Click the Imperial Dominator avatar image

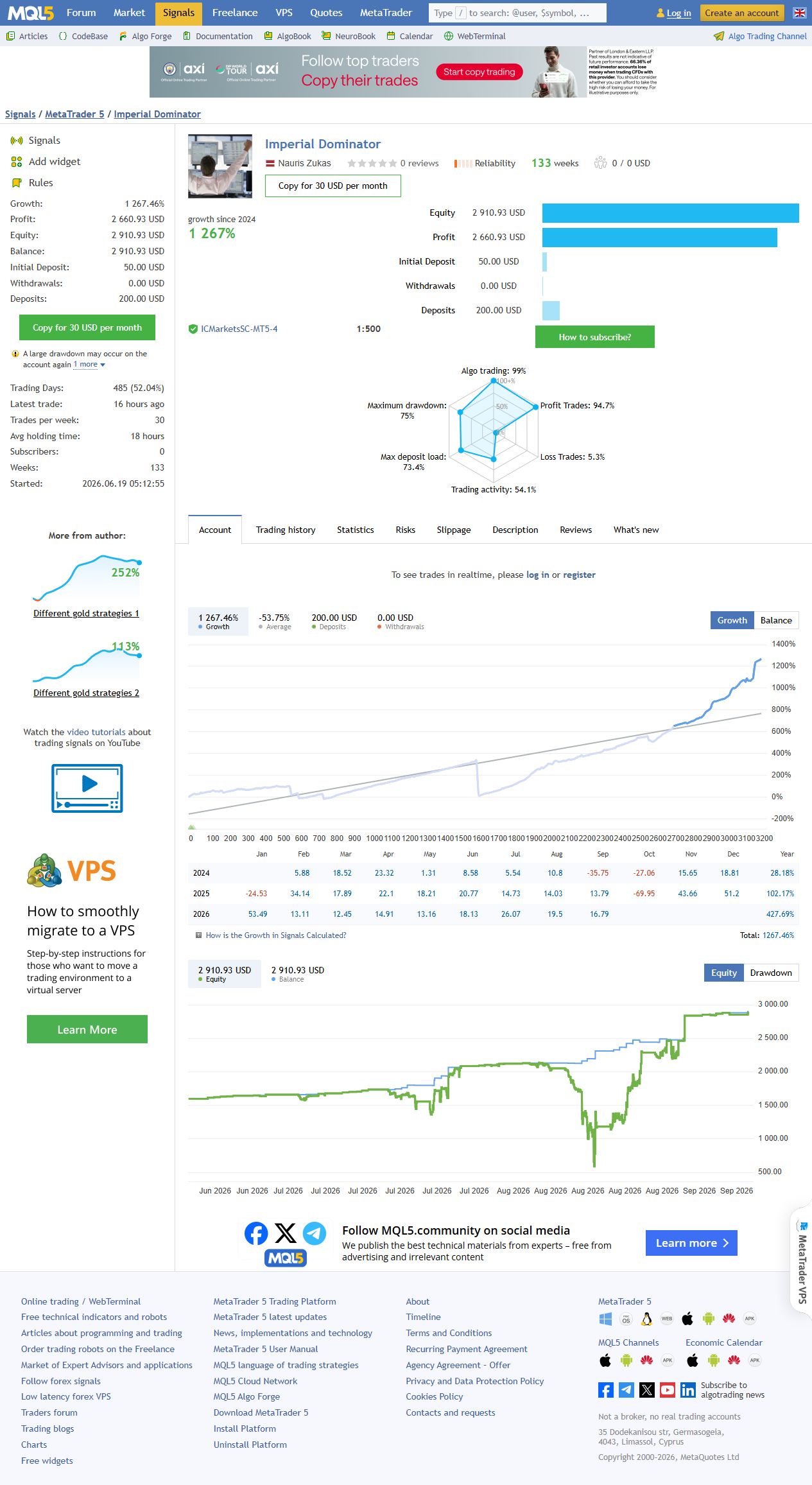pyautogui.click(x=220, y=166)
